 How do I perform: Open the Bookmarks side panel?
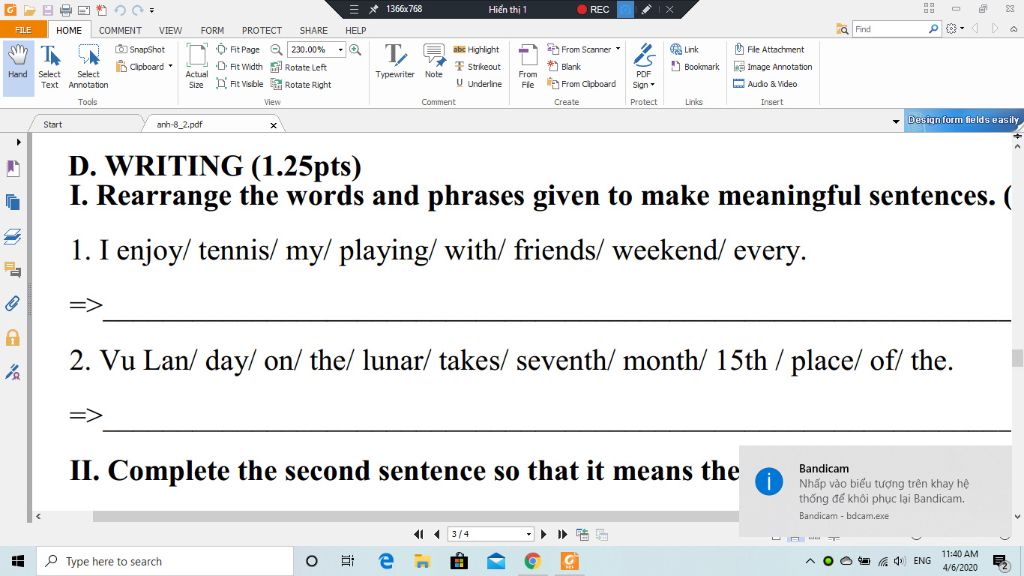[x=12, y=168]
